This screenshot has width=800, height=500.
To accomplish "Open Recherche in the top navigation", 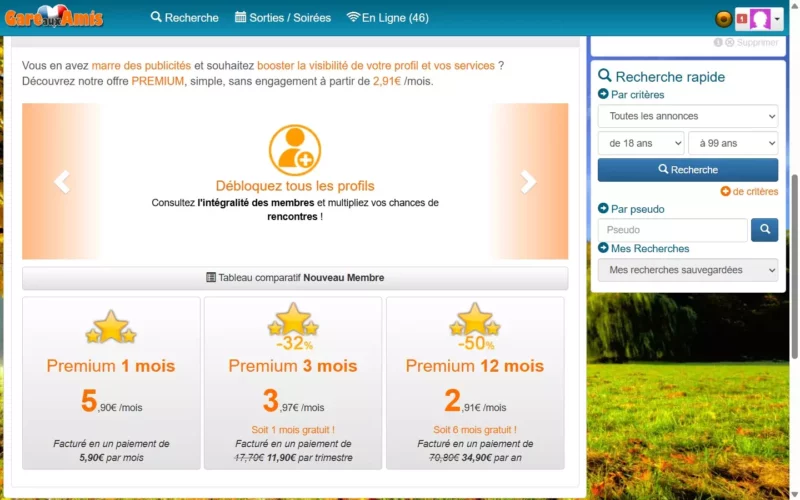I will 184,17.
